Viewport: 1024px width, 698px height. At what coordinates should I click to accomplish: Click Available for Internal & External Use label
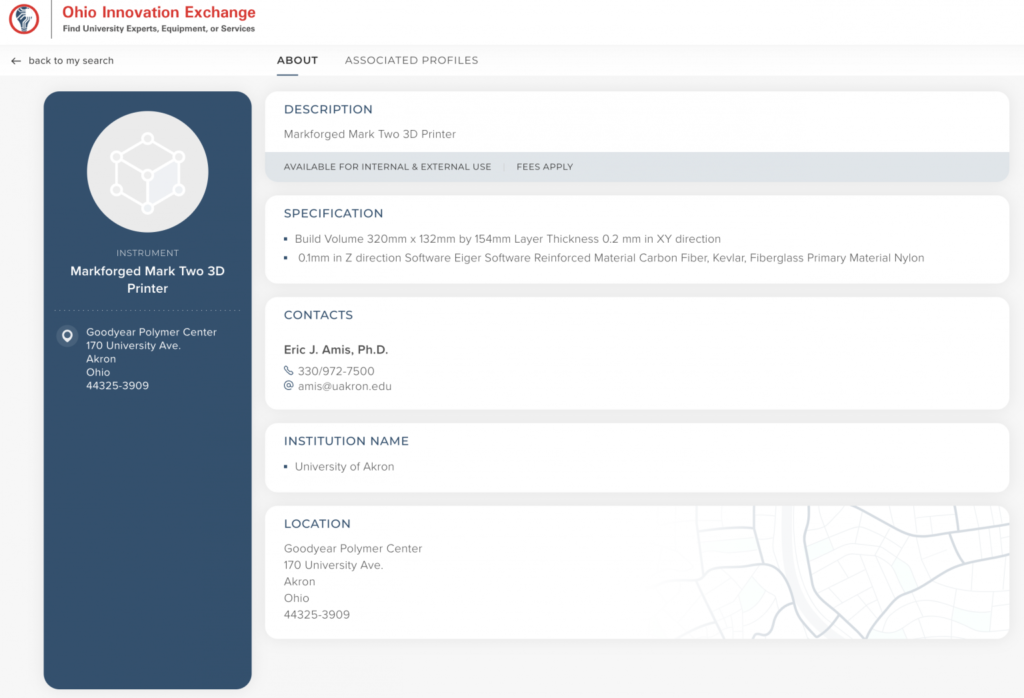point(387,167)
